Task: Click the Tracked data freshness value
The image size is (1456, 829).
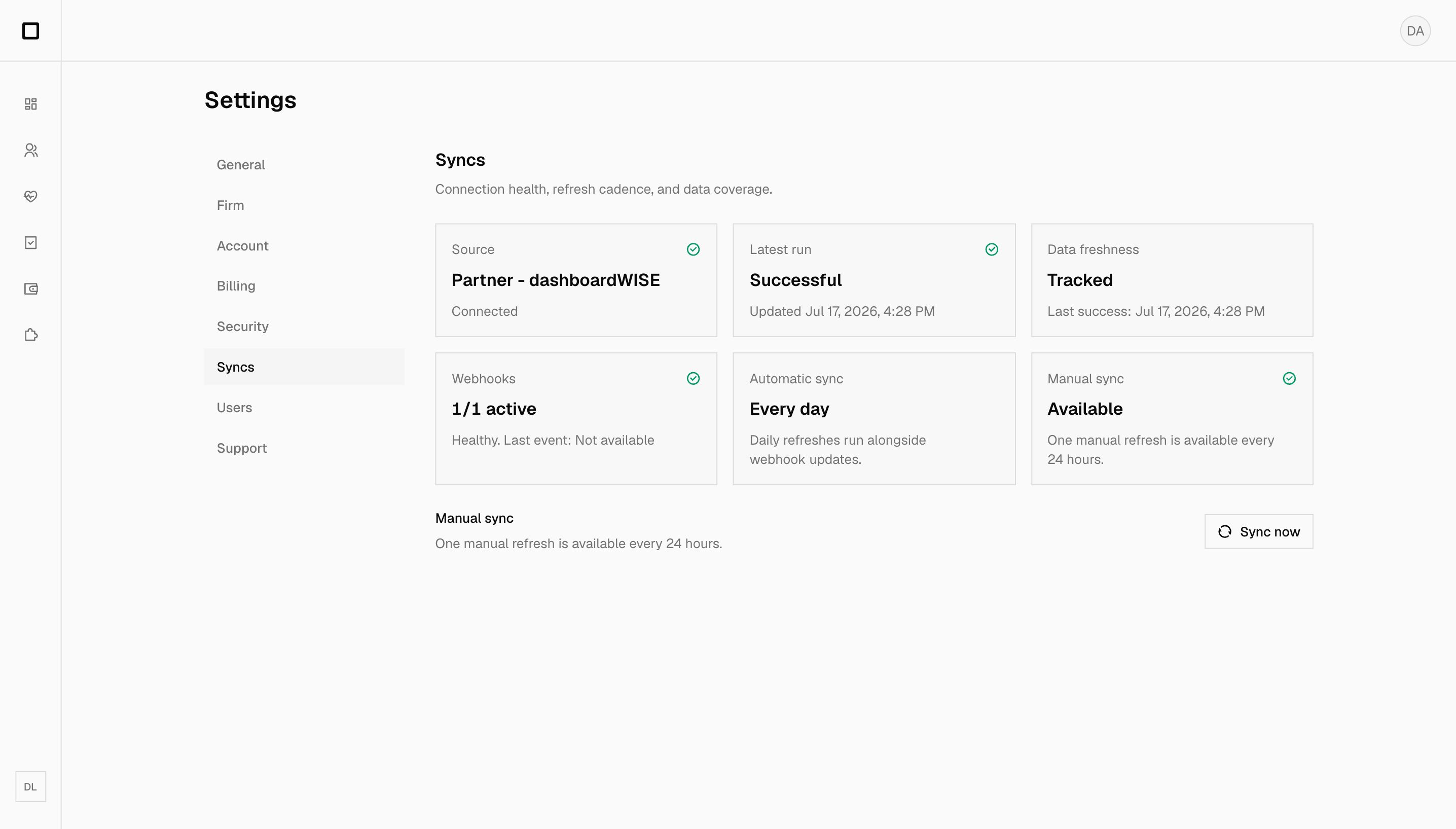Action: [1080, 280]
